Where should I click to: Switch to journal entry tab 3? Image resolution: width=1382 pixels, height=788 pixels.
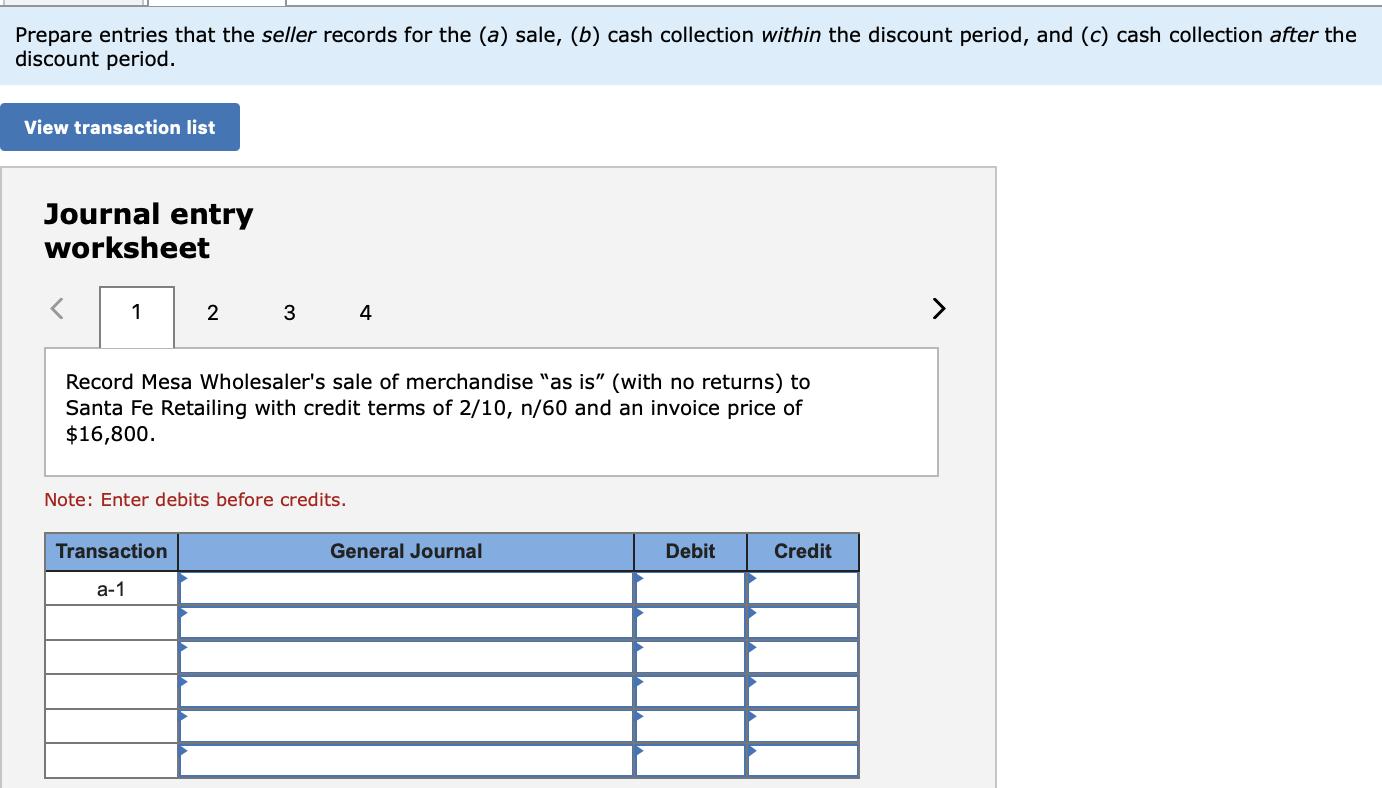[289, 313]
